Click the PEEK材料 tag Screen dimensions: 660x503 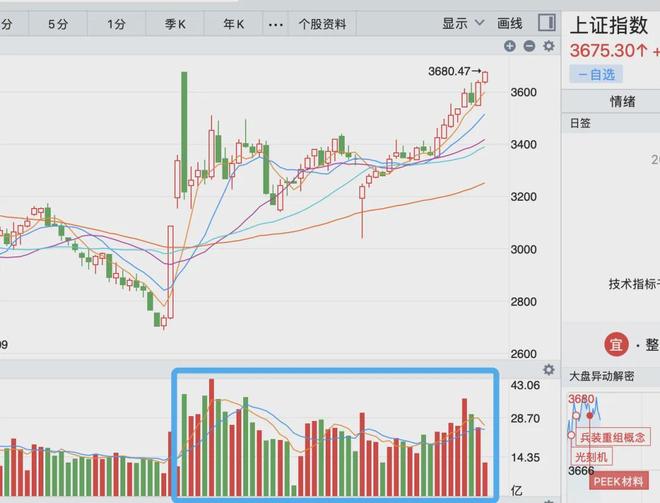coord(619,481)
